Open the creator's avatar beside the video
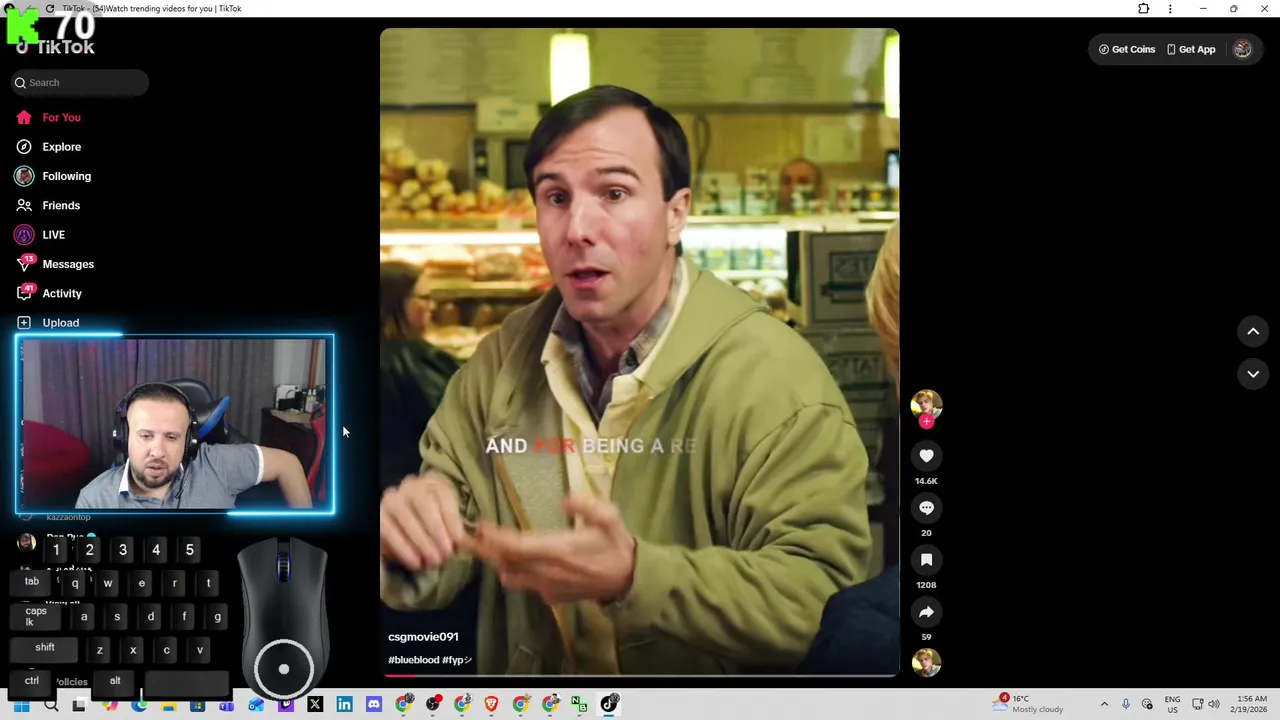Image resolution: width=1280 pixels, height=720 pixels. [926, 404]
